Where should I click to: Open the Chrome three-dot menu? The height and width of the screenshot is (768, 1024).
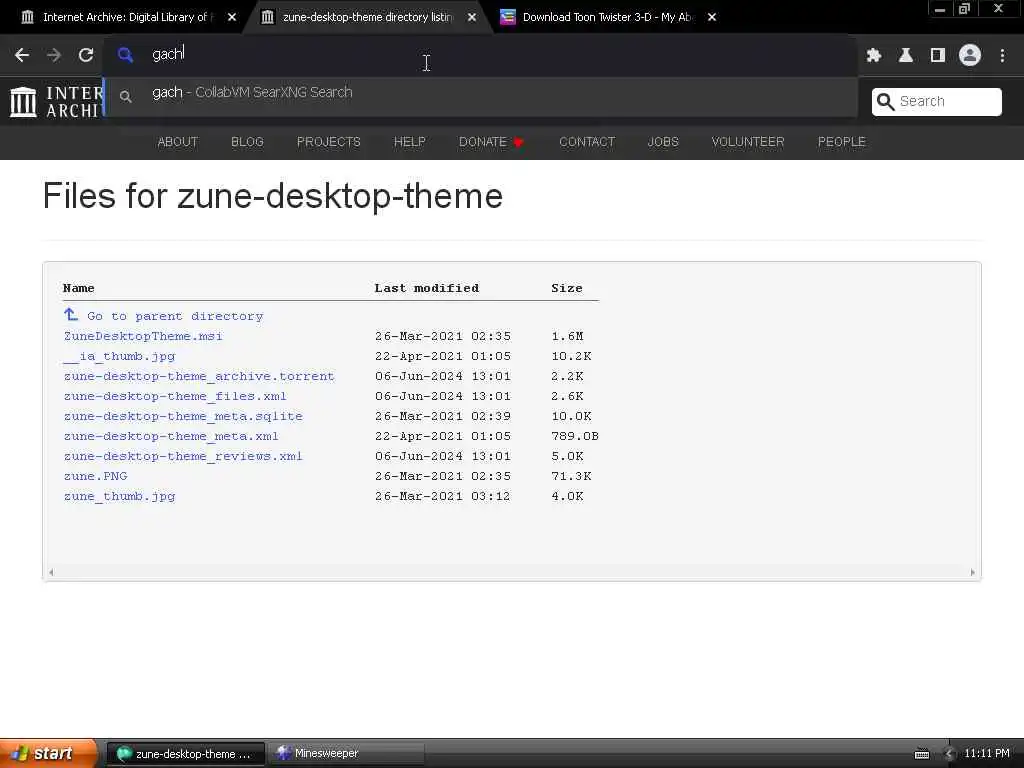coord(1002,56)
